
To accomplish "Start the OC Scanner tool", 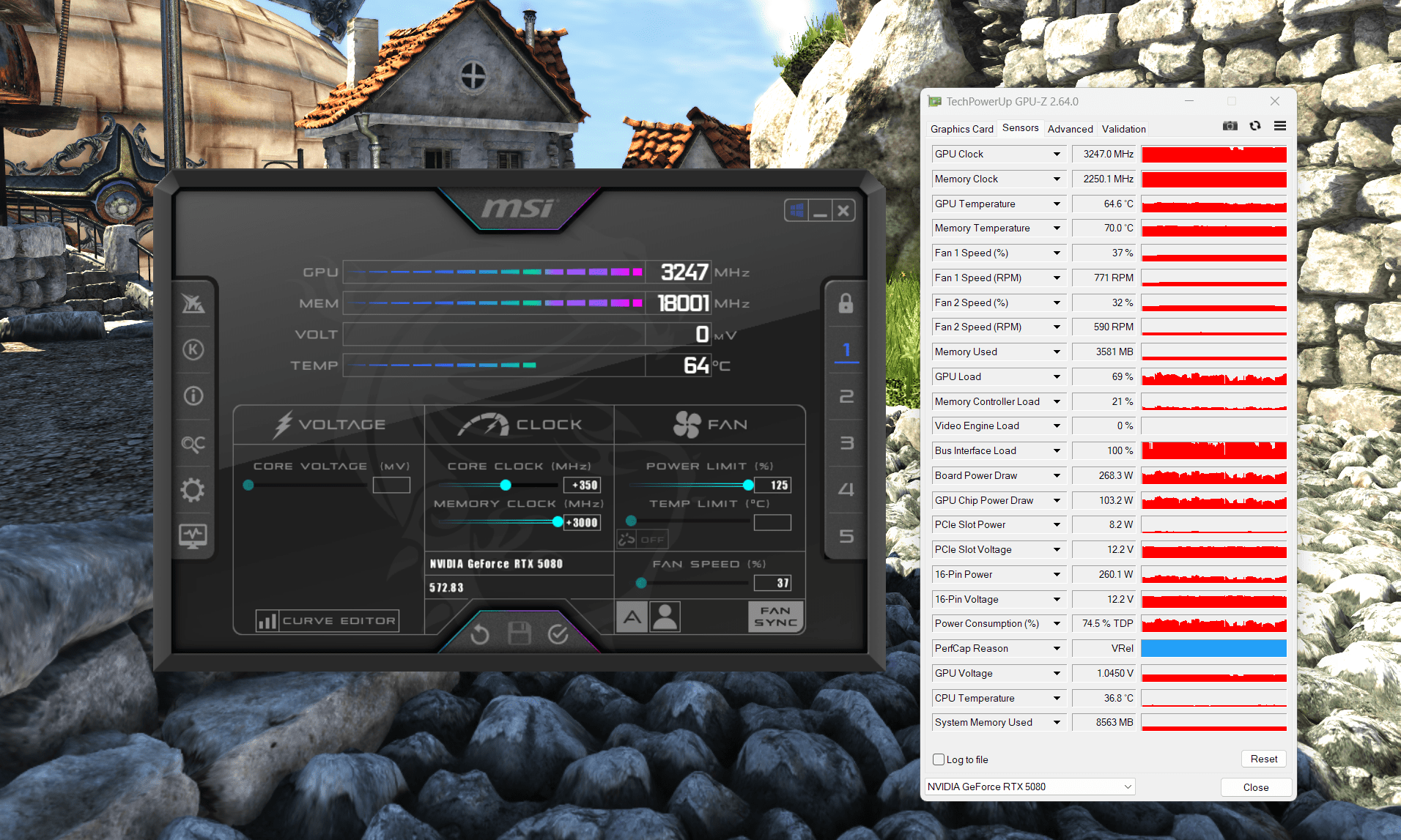I will pyautogui.click(x=193, y=443).
